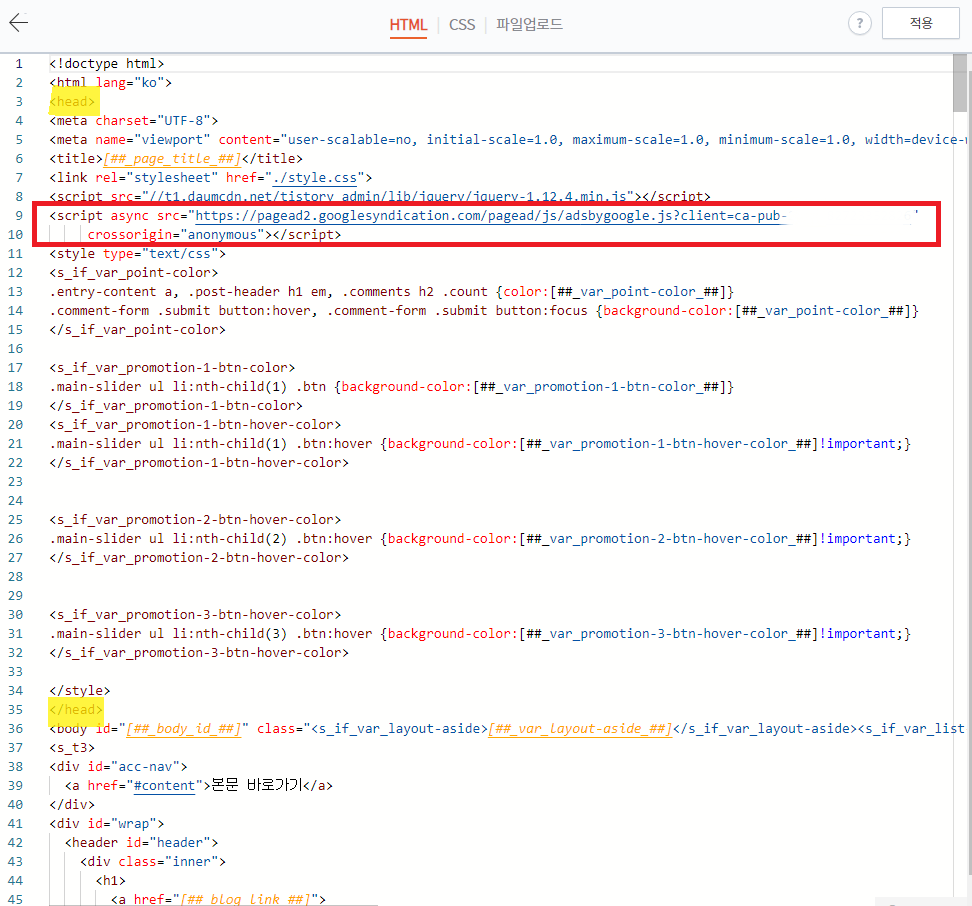Click the <div id="acc-nav"> line
972x906 pixels.
[x=118, y=767]
